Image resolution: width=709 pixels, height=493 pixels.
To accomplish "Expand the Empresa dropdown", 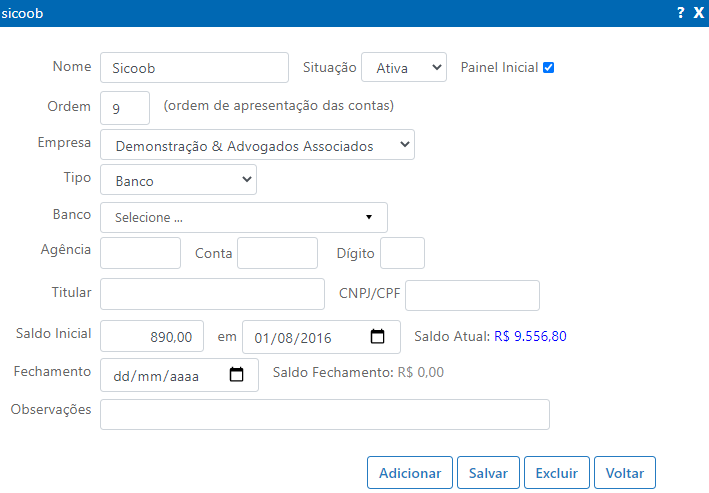I will [x=257, y=145].
